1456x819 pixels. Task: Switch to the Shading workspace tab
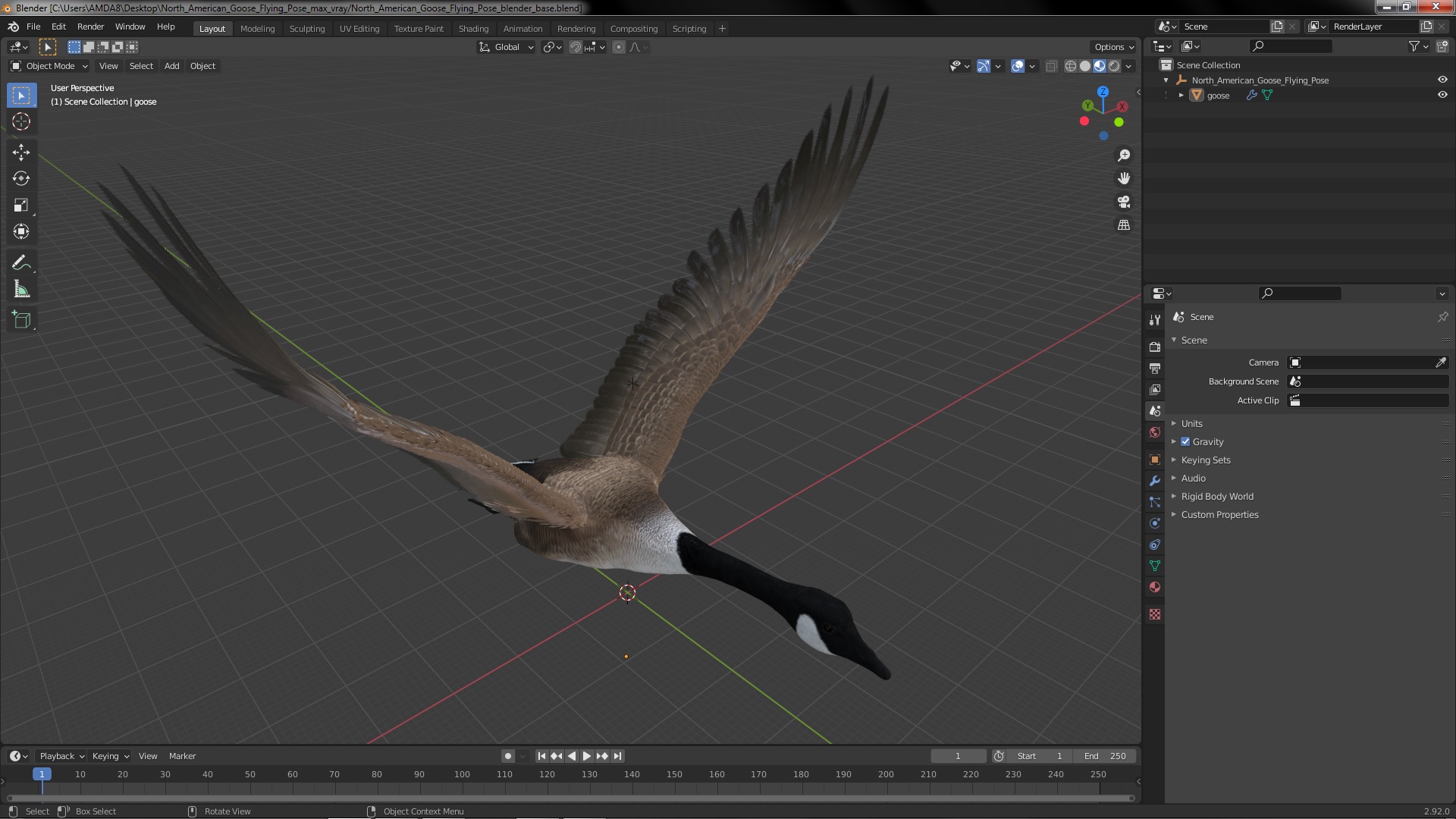pos(473,29)
